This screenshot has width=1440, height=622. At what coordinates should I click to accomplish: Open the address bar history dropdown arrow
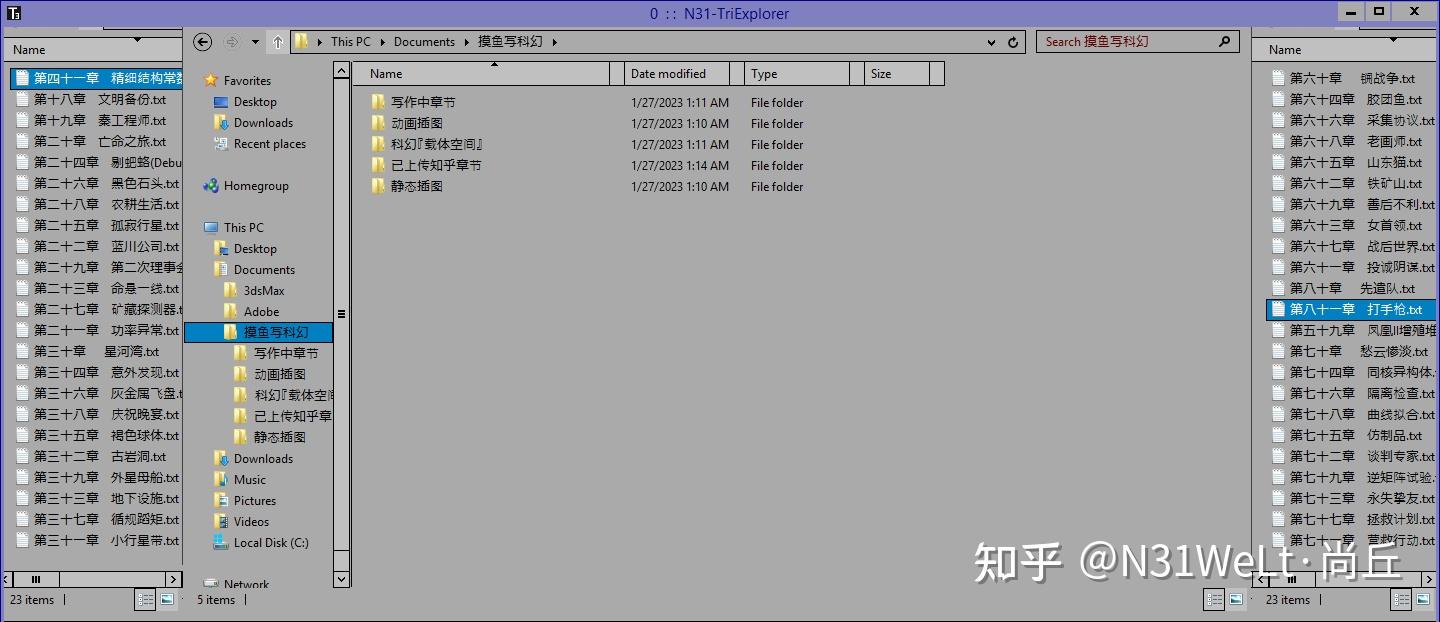point(990,42)
